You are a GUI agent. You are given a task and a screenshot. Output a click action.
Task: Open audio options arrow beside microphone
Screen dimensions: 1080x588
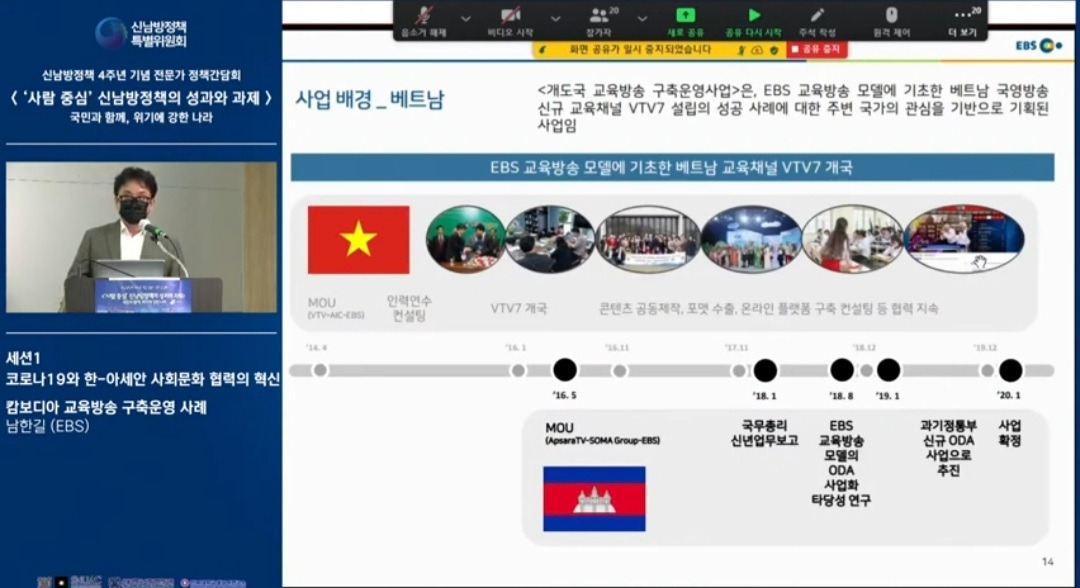(x=466, y=19)
